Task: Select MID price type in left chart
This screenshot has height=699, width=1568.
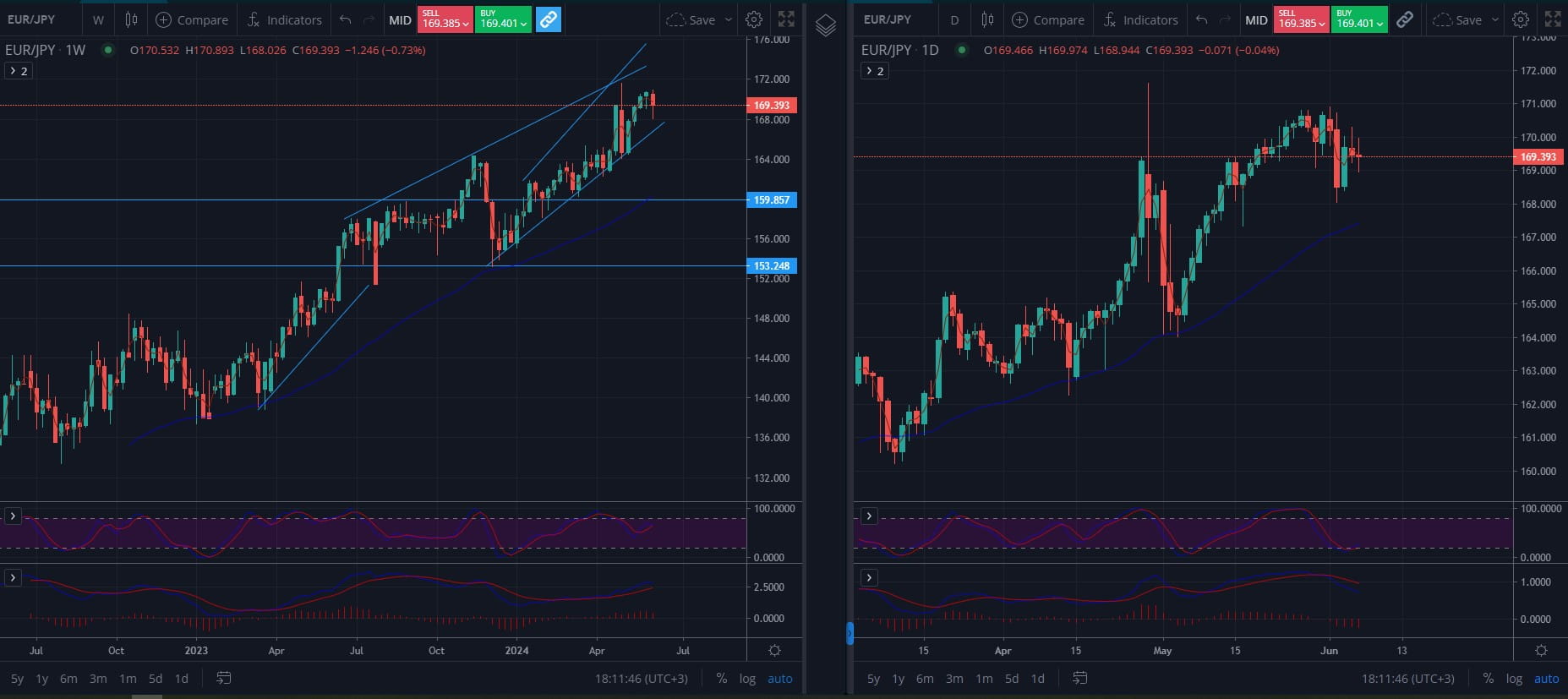Action: (x=400, y=19)
